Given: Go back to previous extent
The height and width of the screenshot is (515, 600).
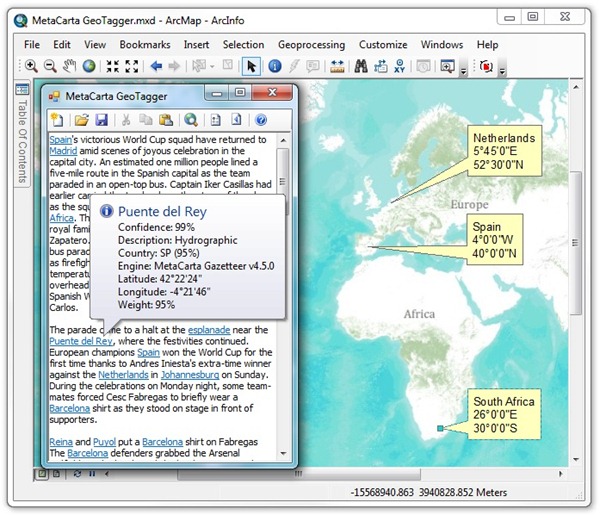Looking at the screenshot, I should coord(156,67).
